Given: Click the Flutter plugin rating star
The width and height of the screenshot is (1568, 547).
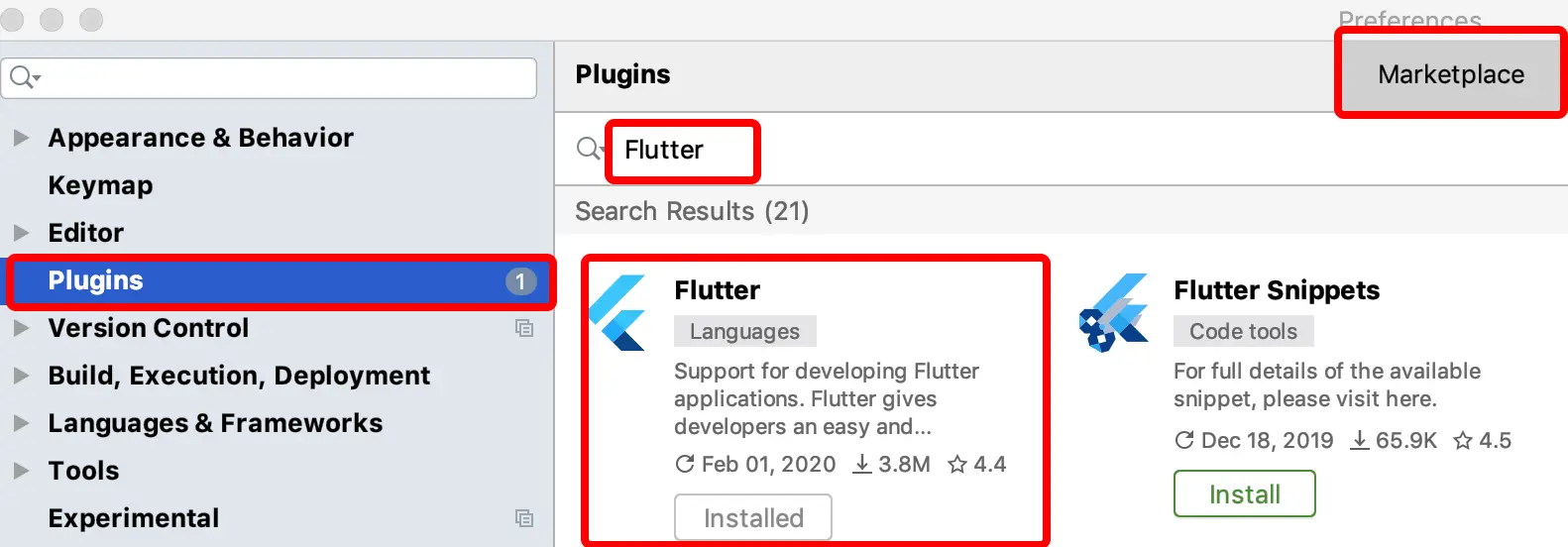Looking at the screenshot, I should pyautogui.click(x=957, y=465).
